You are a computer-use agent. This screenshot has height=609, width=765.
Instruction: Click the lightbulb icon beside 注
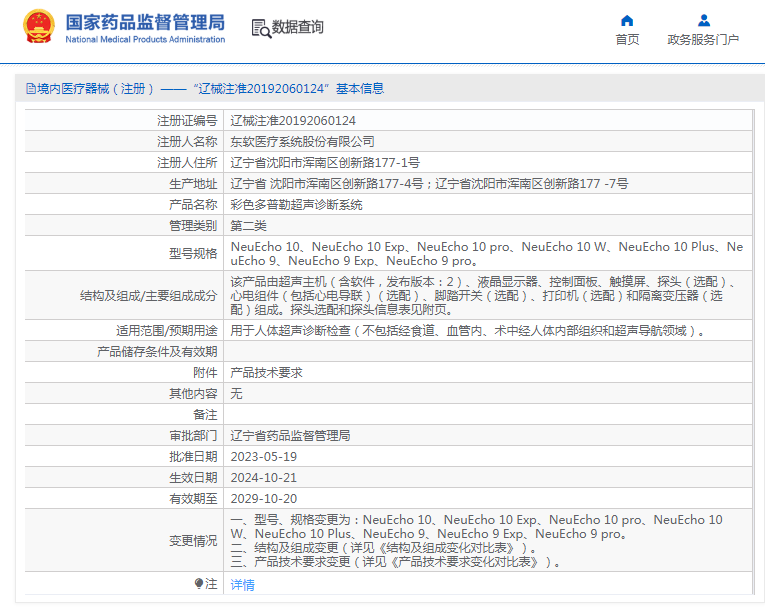pyautogui.click(x=199, y=583)
